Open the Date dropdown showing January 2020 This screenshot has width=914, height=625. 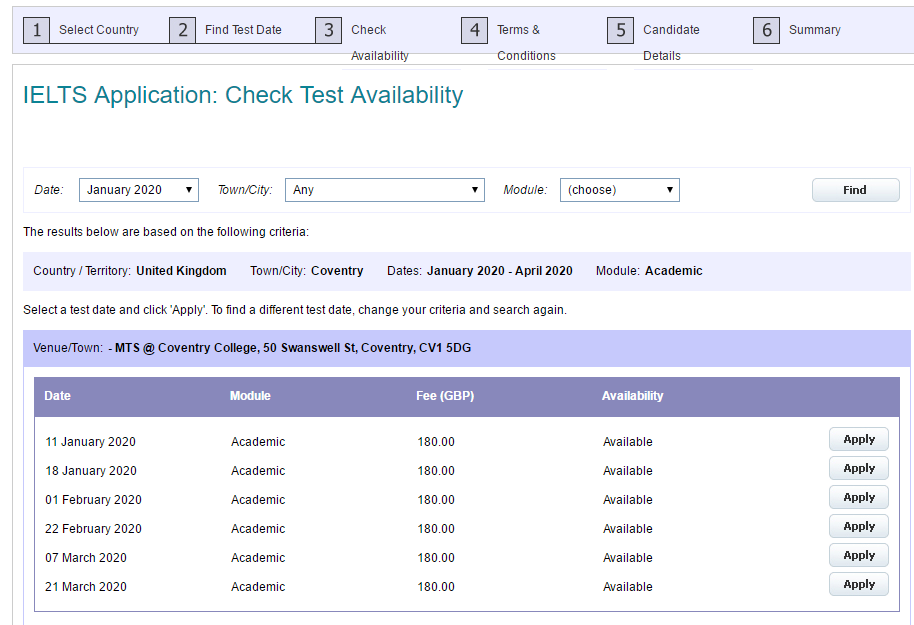click(139, 190)
